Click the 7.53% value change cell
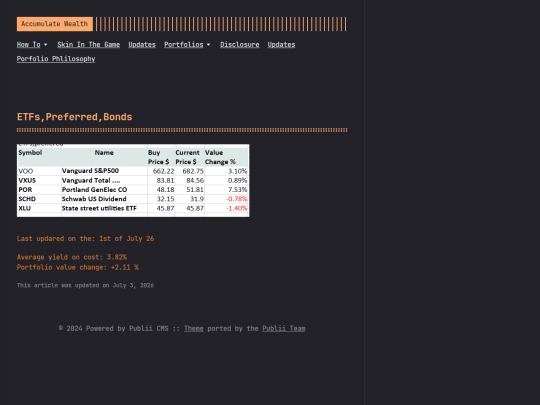Image resolution: width=540 pixels, height=405 pixels. coord(237,190)
